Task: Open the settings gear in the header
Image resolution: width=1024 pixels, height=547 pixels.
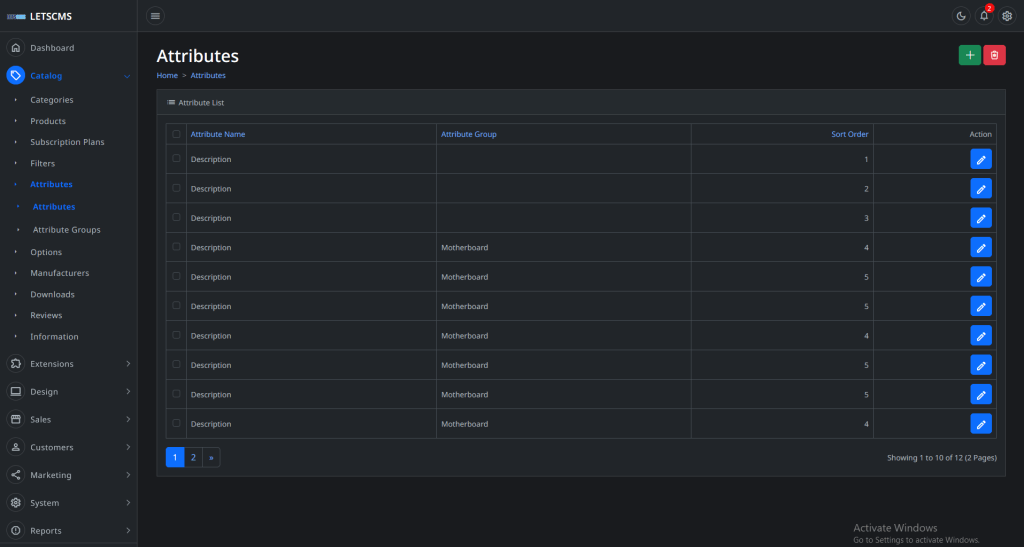Action: (1007, 16)
